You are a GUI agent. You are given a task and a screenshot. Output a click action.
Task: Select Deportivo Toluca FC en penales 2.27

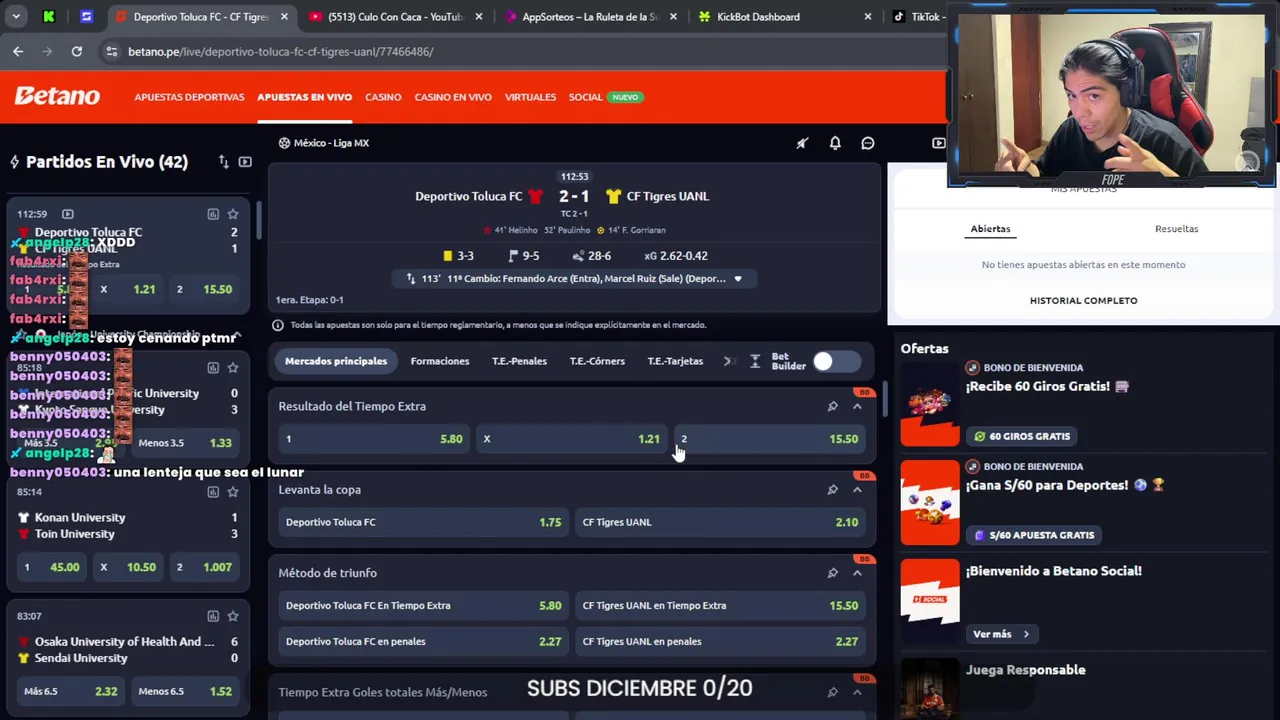pyautogui.click(x=423, y=642)
